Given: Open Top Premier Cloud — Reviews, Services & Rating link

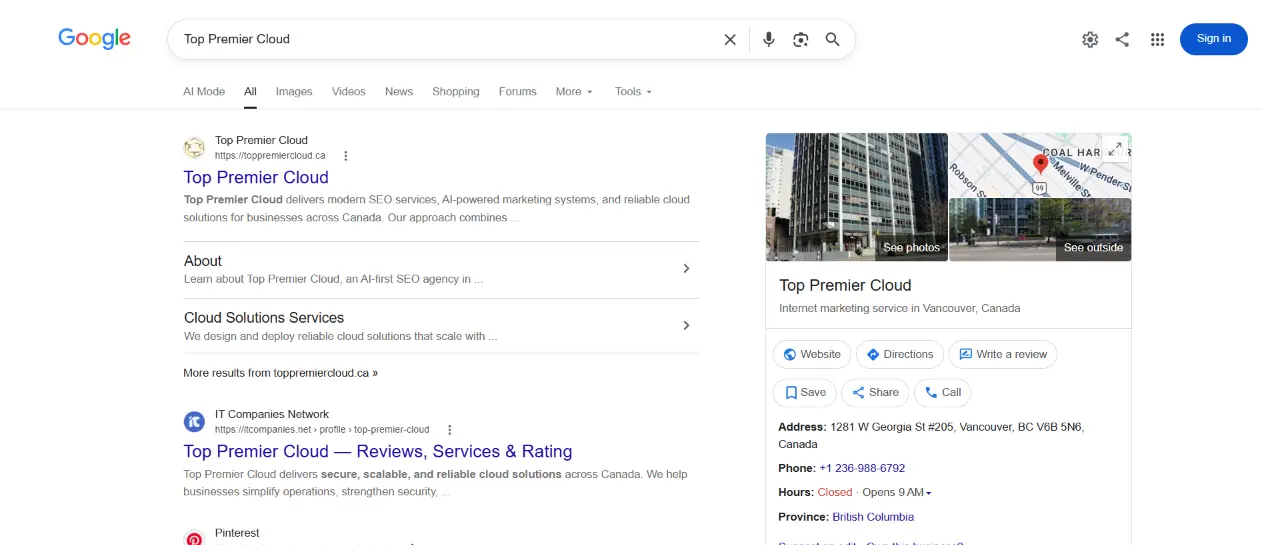Looking at the screenshot, I should click(x=378, y=451).
